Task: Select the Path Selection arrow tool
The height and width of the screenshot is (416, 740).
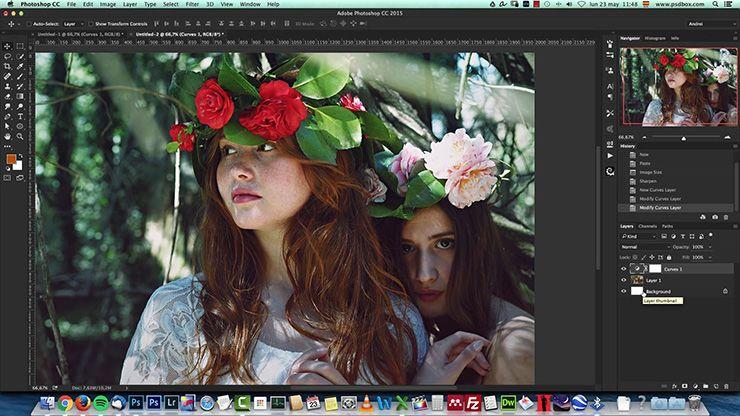Action: (7, 126)
